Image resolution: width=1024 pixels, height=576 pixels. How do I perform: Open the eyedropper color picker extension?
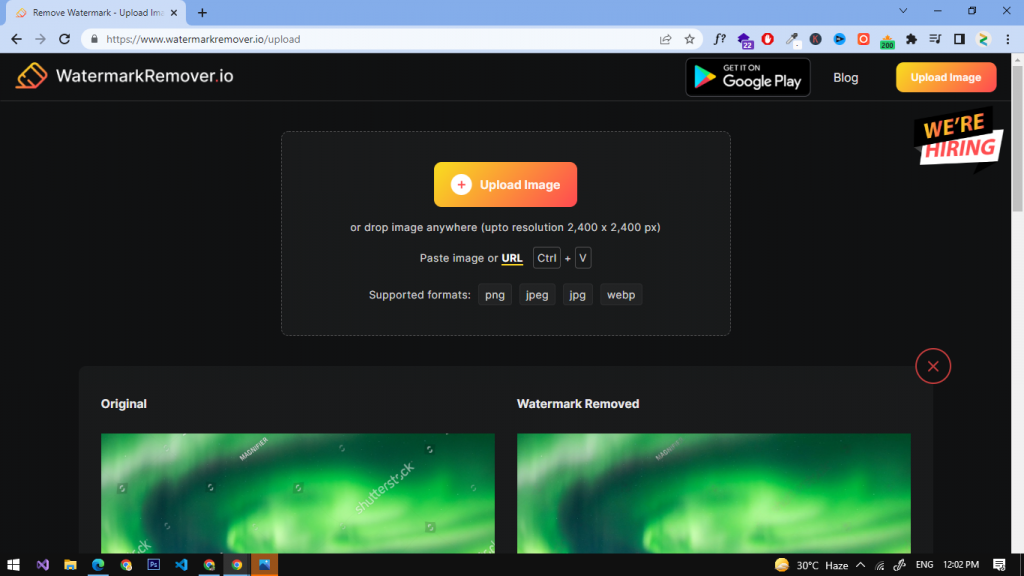pos(792,40)
